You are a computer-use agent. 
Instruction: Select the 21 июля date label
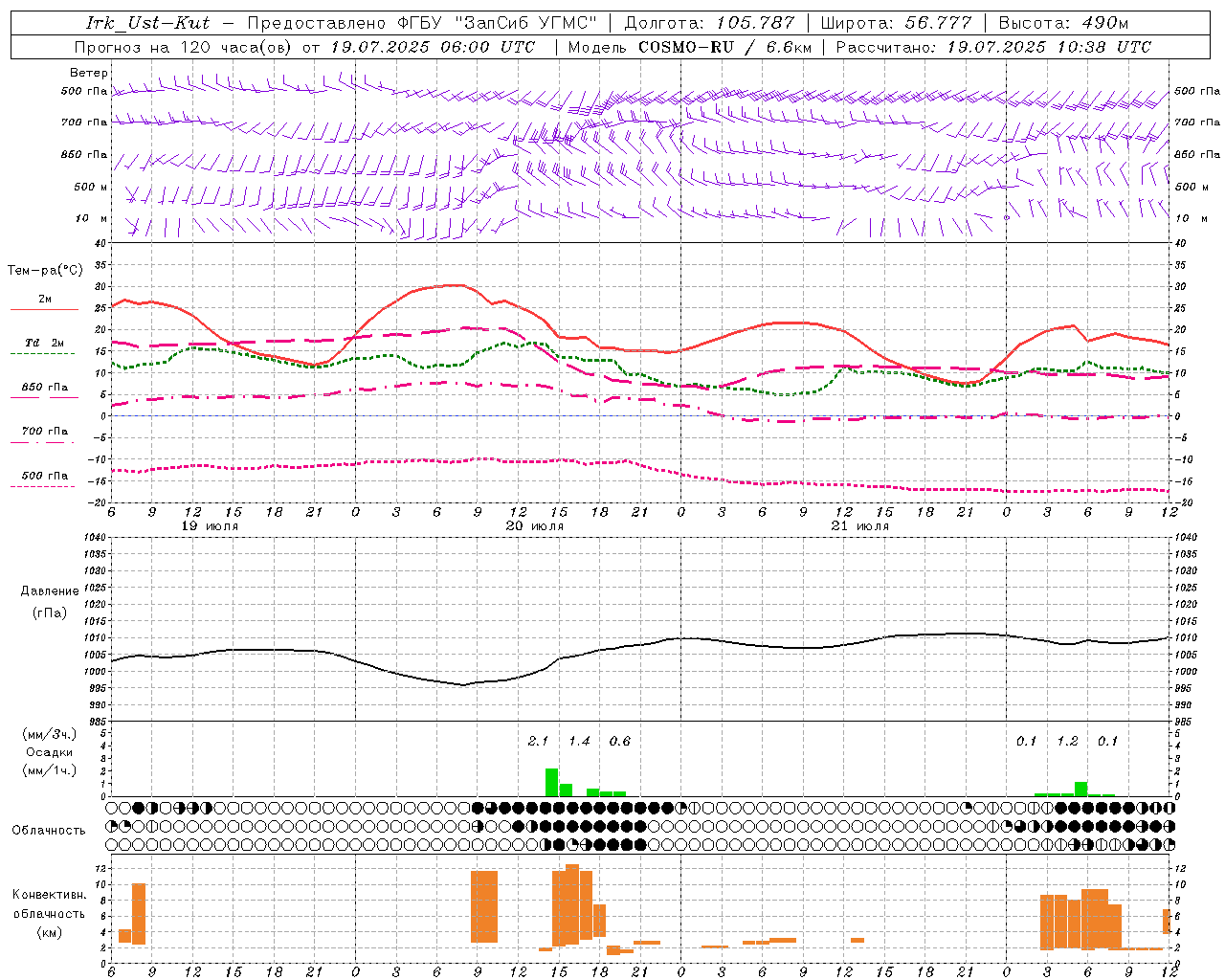point(861,526)
